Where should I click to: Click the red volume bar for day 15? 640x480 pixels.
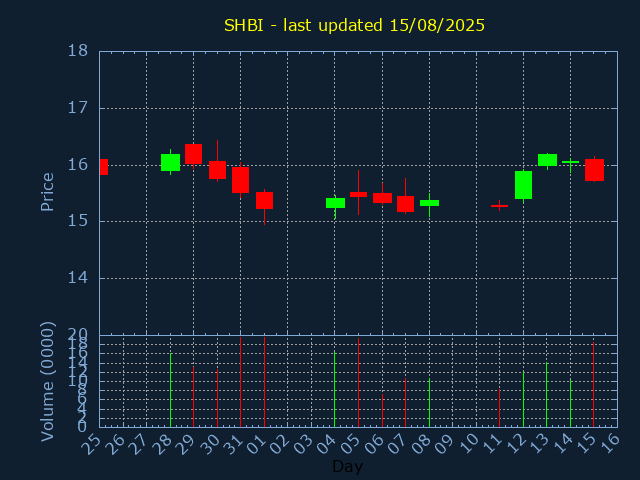pyautogui.click(x=593, y=384)
